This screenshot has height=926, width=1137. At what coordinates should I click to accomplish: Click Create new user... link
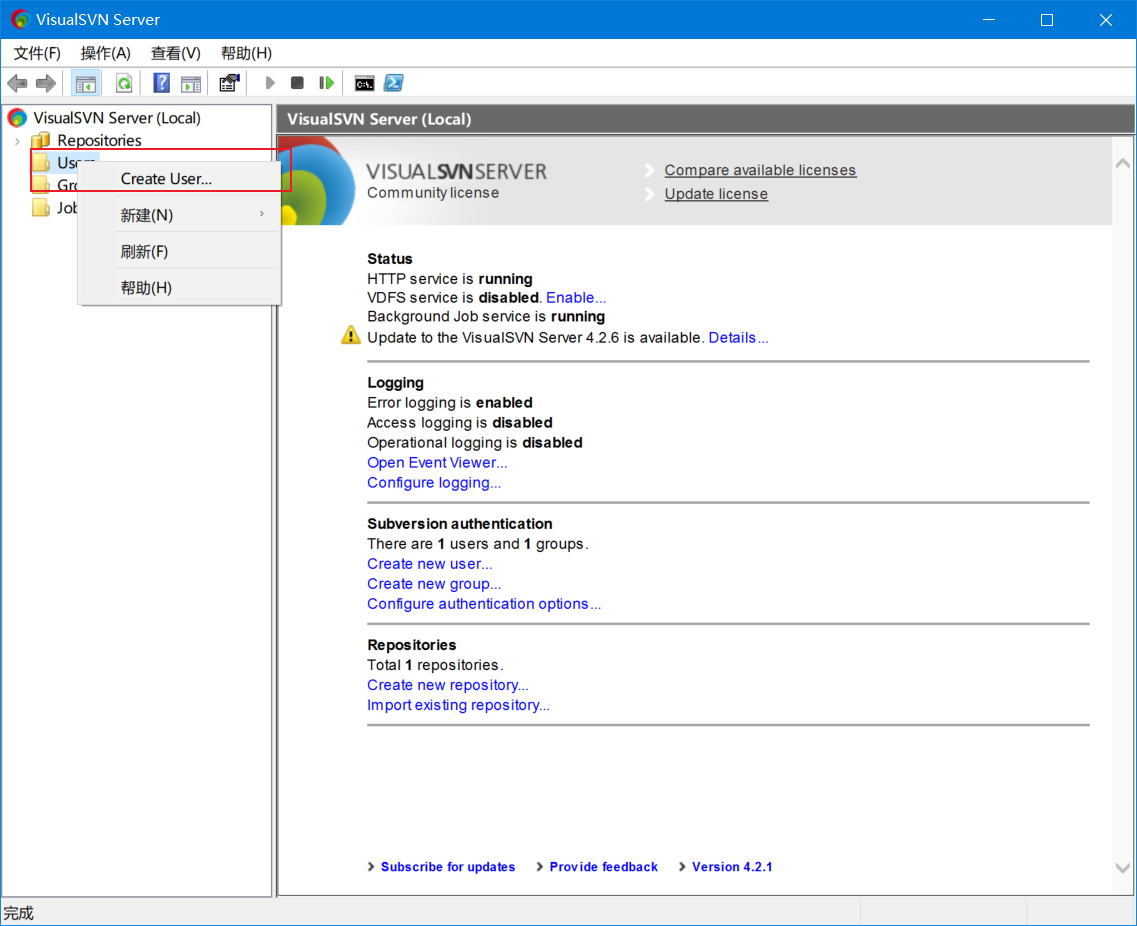pyautogui.click(x=429, y=564)
